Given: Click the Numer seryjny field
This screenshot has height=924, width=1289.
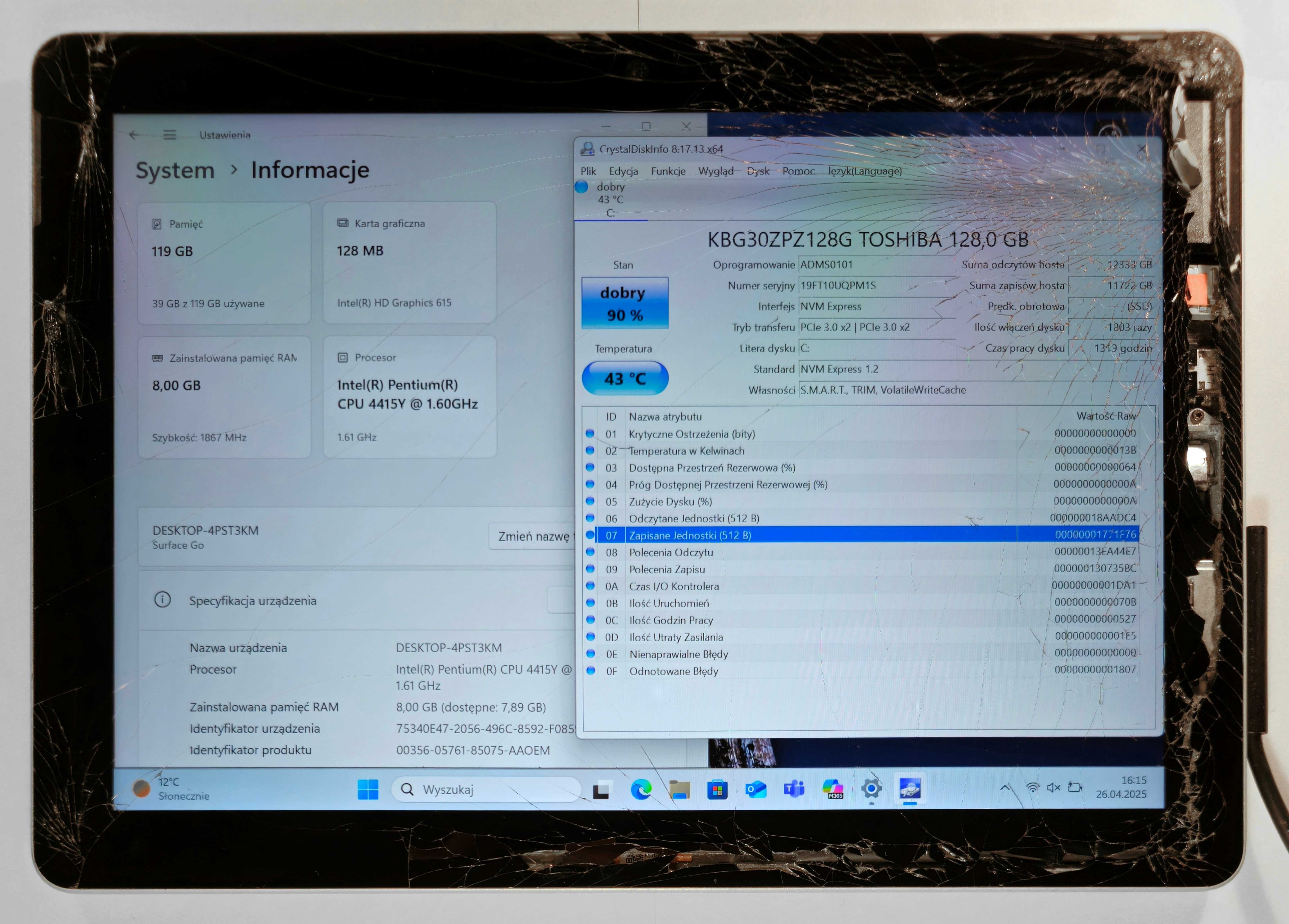Looking at the screenshot, I should click(x=876, y=285).
